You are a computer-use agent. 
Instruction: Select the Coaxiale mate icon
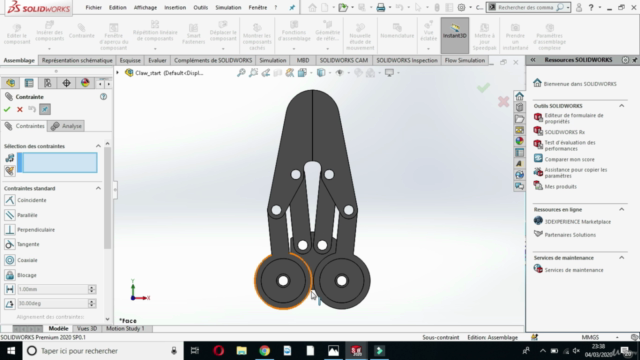pos(10,260)
